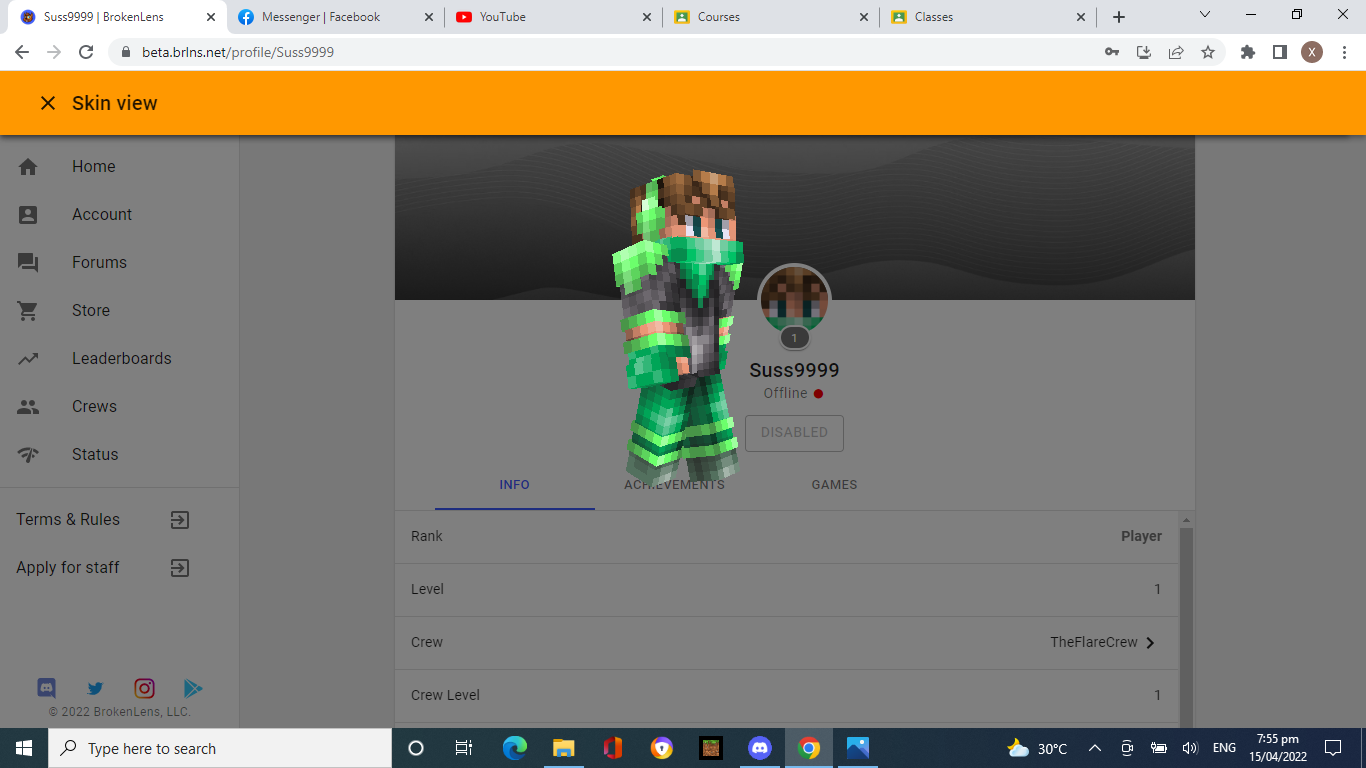Open the Windows notification center
The width and height of the screenshot is (1366, 768).
pyautogui.click(x=1333, y=748)
